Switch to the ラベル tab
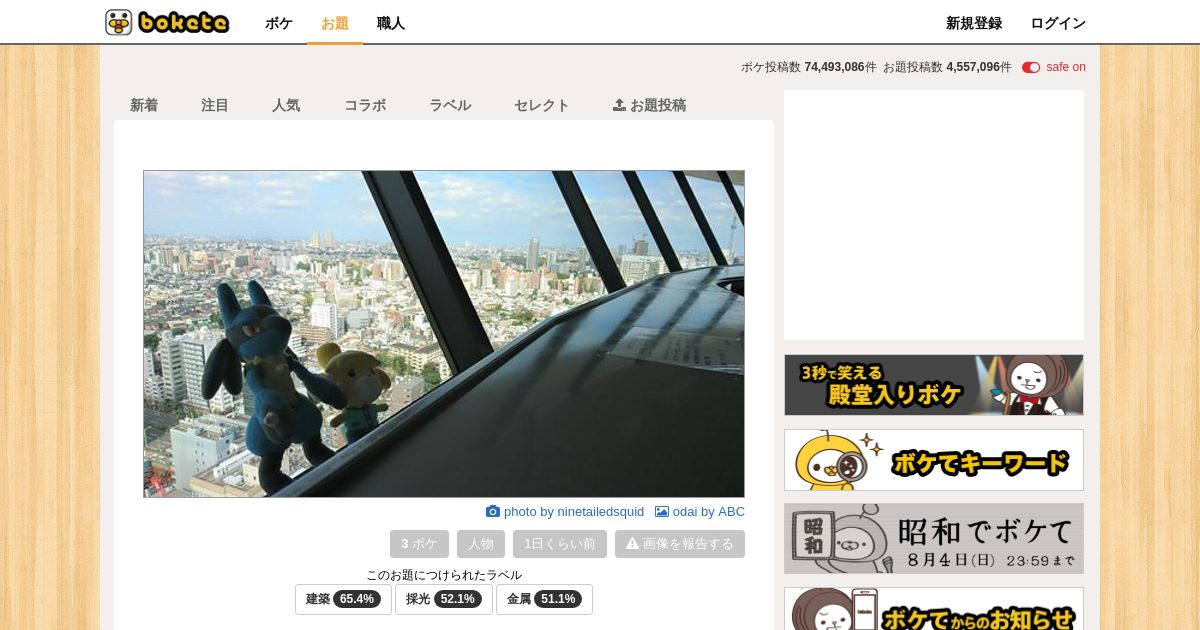The height and width of the screenshot is (630, 1200). tap(450, 105)
